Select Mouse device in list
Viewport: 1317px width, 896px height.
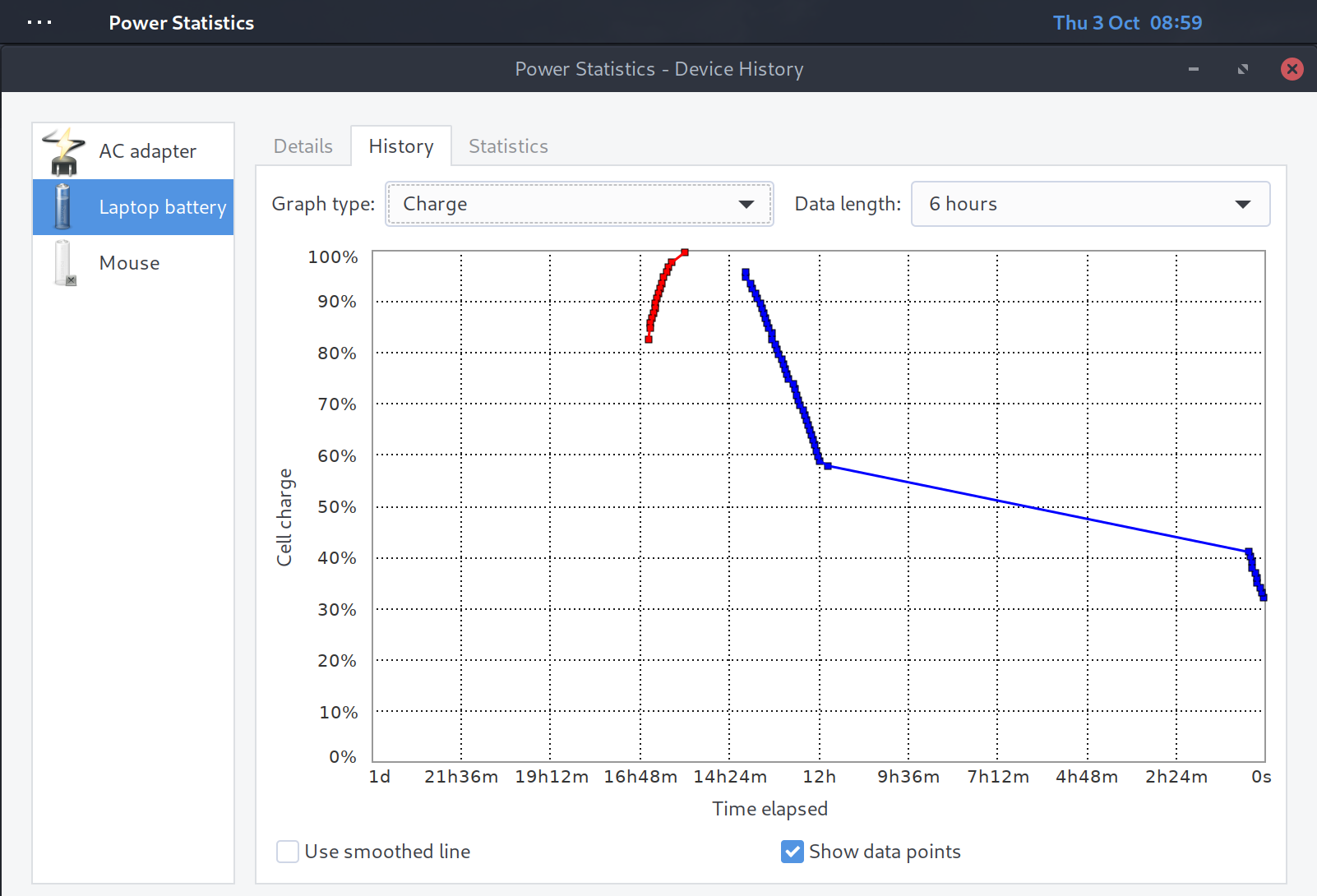pyautogui.click(x=133, y=263)
